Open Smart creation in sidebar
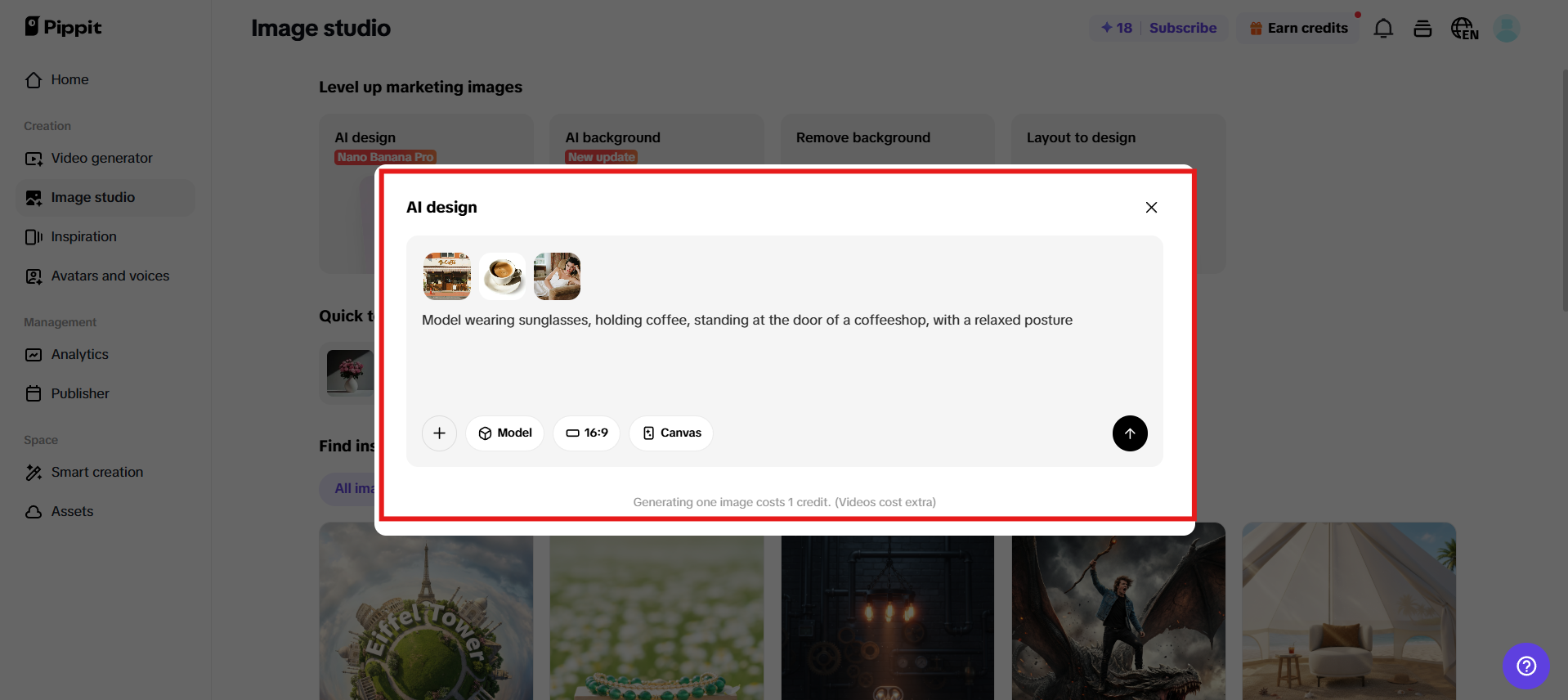The image size is (1568, 700). tap(105, 472)
